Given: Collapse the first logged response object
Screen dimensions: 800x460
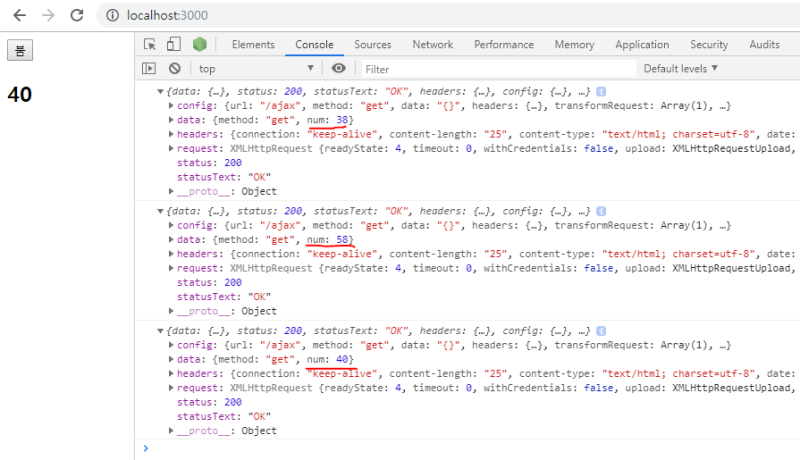Looking at the screenshot, I should point(163,91).
